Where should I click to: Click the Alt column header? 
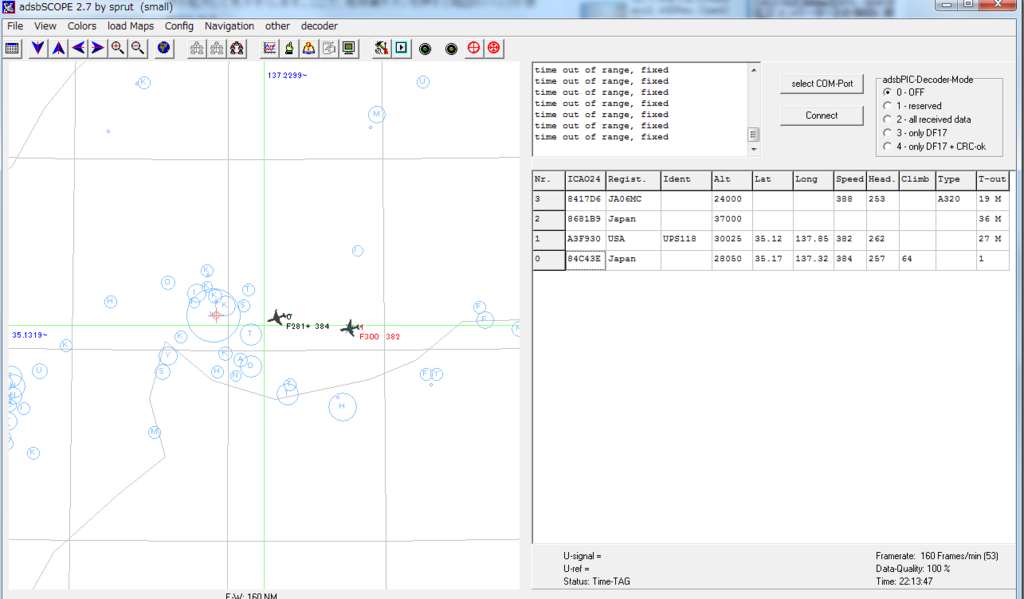(731, 180)
